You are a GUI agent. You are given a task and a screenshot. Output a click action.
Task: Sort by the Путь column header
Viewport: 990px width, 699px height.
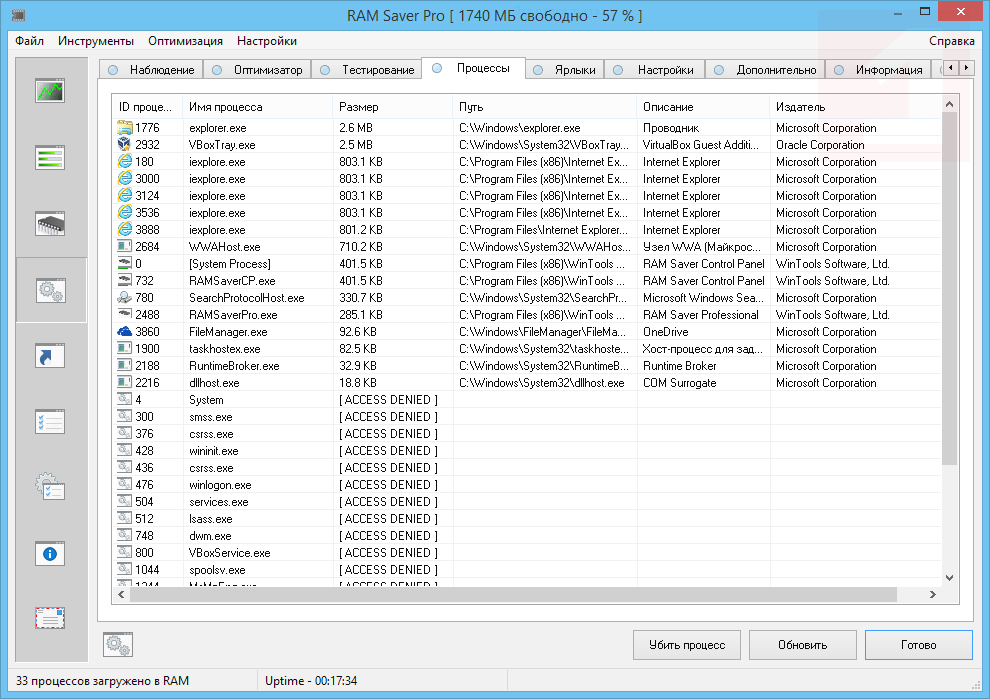[x=545, y=107]
